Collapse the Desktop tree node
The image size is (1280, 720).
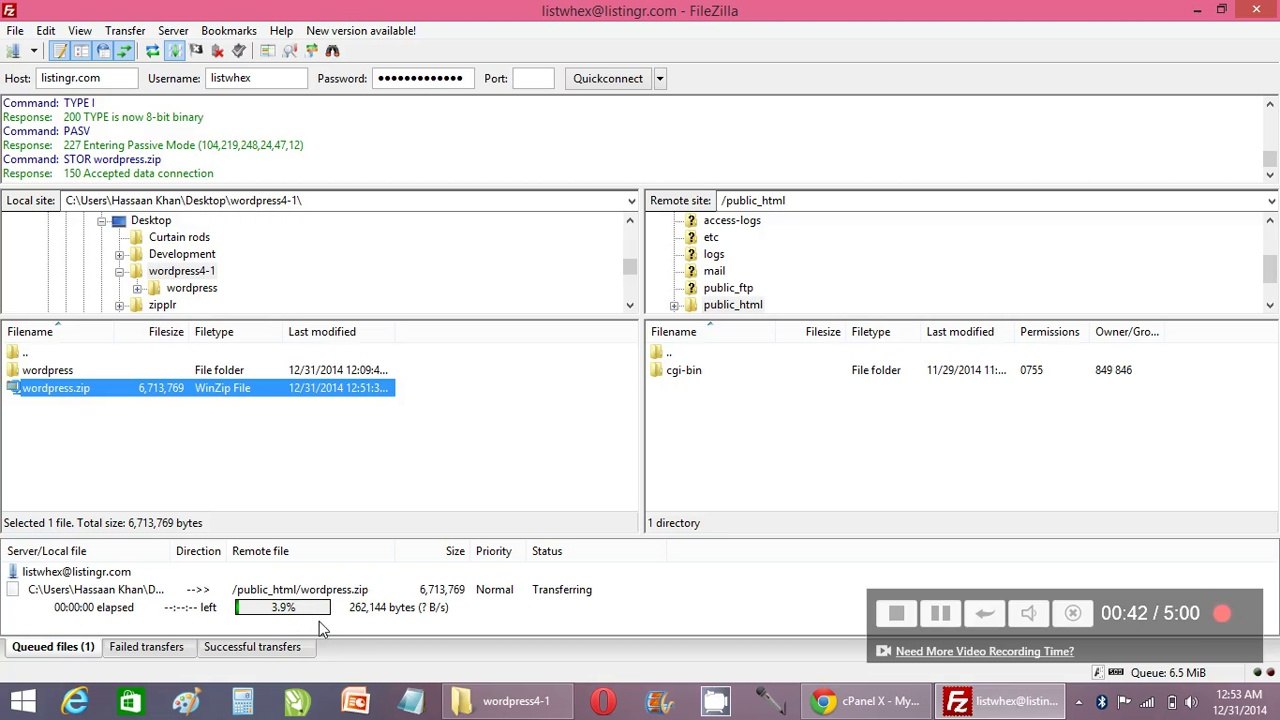point(102,220)
